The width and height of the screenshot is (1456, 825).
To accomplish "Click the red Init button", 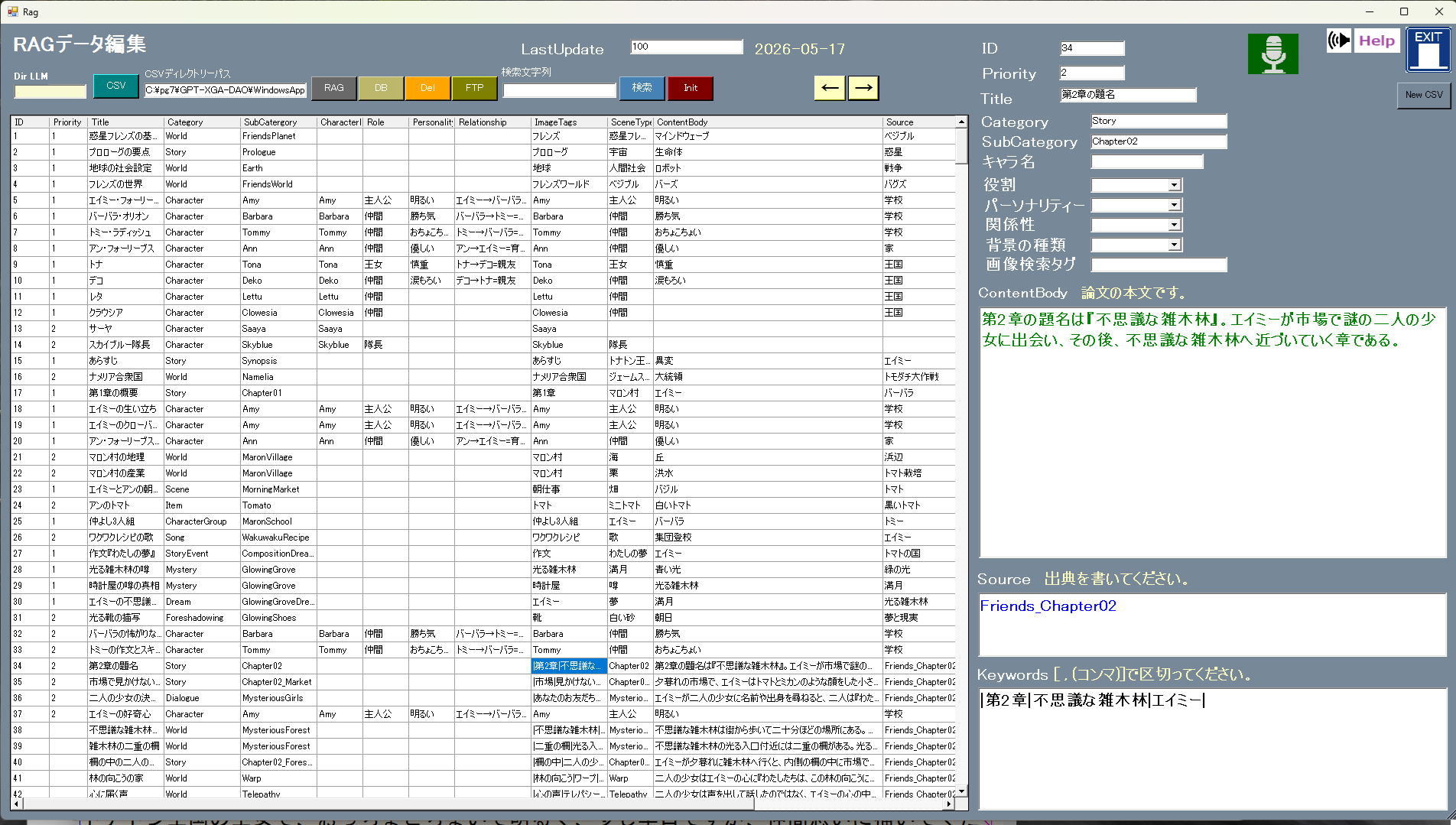I will 690,88.
